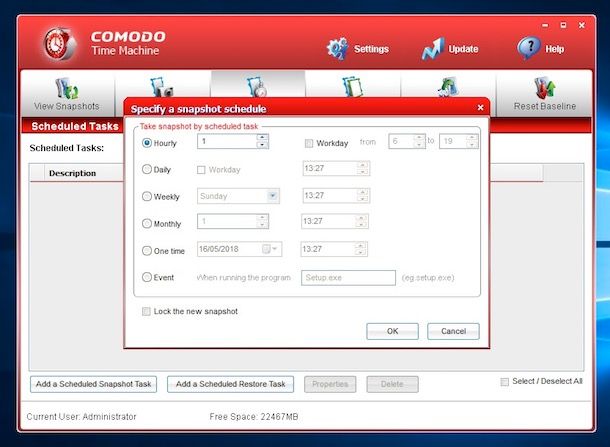
Task: Maximize the Comodo Time Machine window
Action: (563, 25)
